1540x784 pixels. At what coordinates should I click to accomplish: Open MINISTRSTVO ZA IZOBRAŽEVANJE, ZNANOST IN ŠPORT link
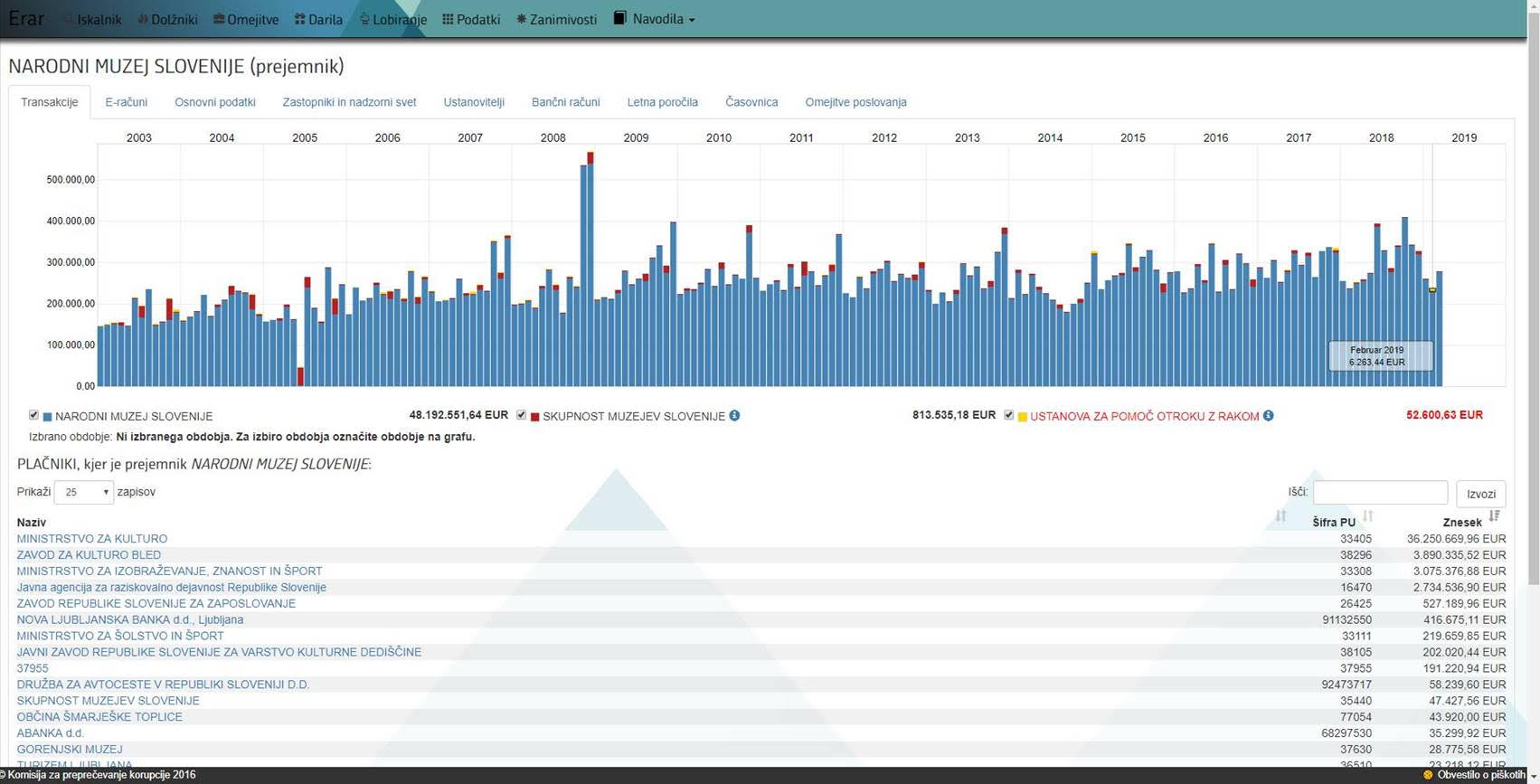pyautogui.click(x=169, y=571)
